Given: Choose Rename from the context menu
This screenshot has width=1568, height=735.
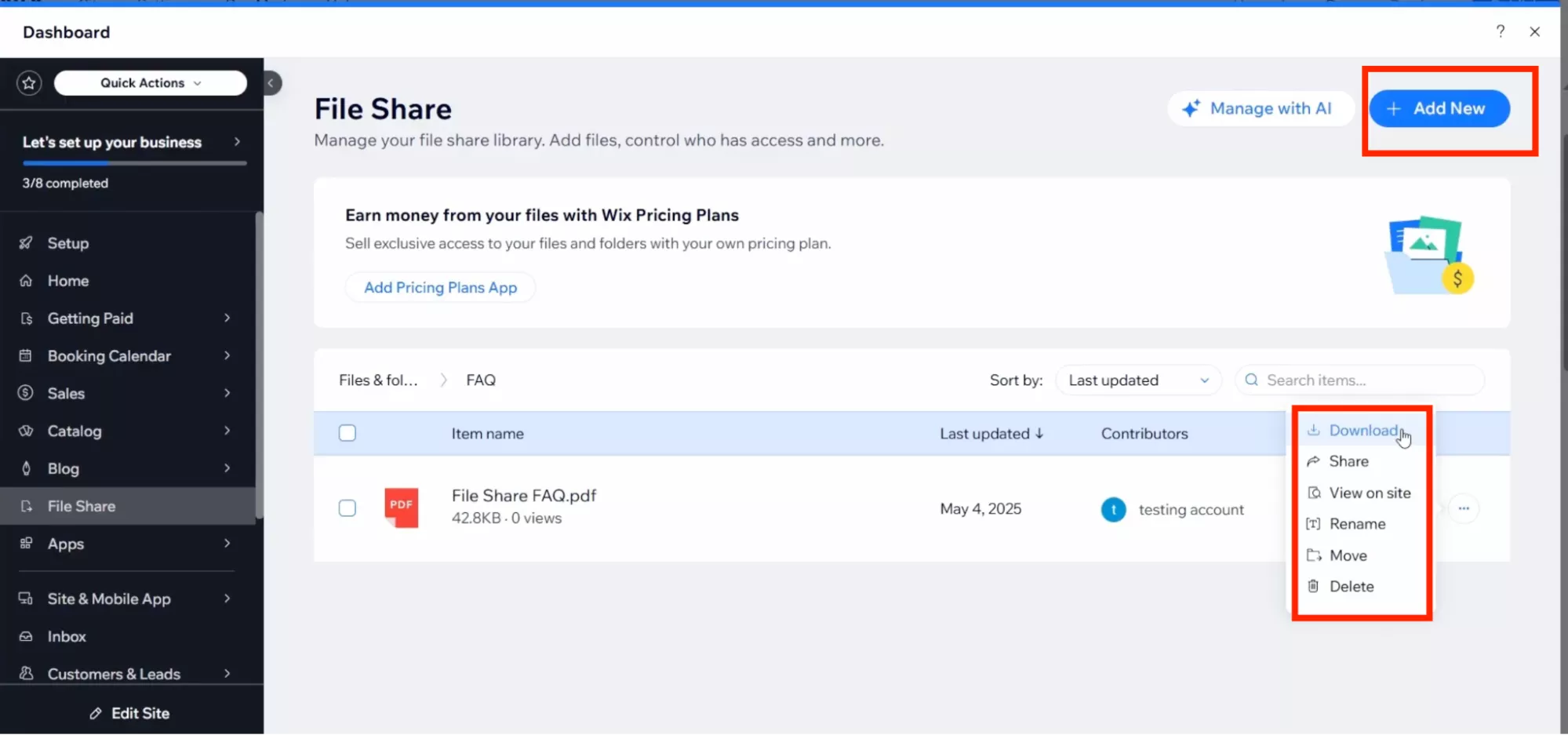Looking at the screenshot, I should (x=1357, y=524).
